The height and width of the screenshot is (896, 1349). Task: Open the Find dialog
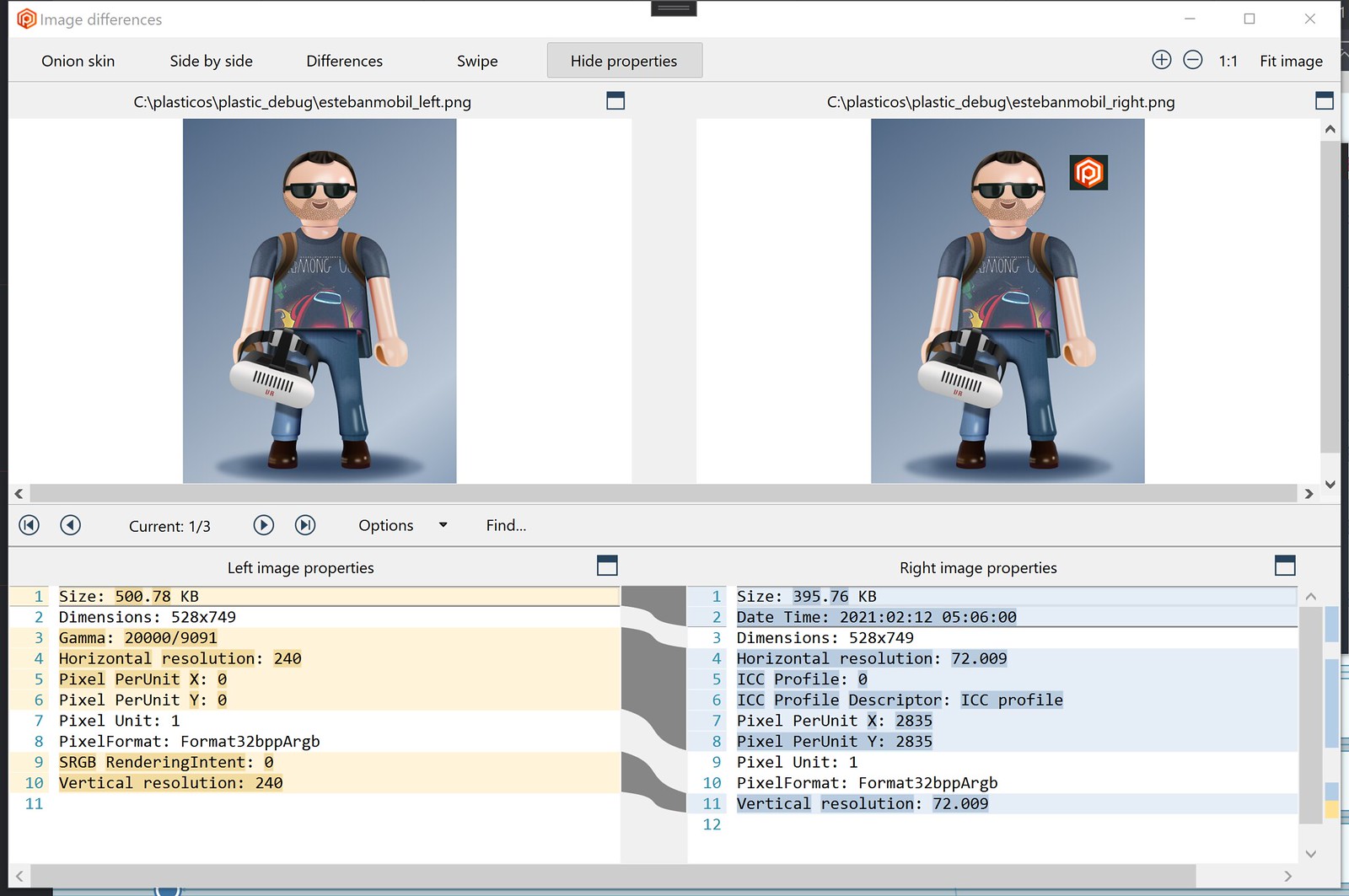click(505, 524)
